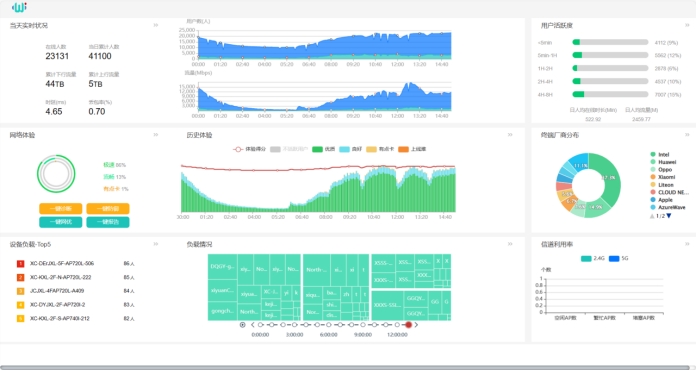The width and height of the screenshot is (697, 371).
Task: Select timeline marker above 6:00:00
Action: pos(328,325)
